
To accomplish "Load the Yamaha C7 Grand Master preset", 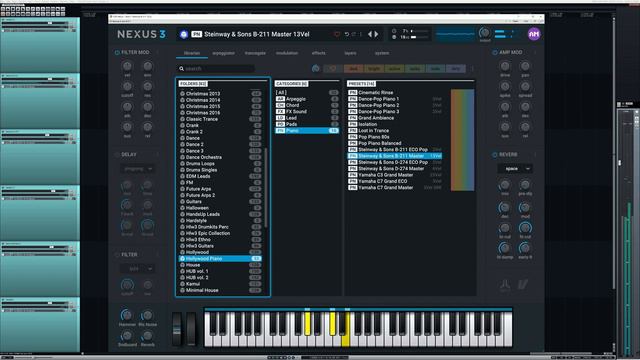I will 395,188.
